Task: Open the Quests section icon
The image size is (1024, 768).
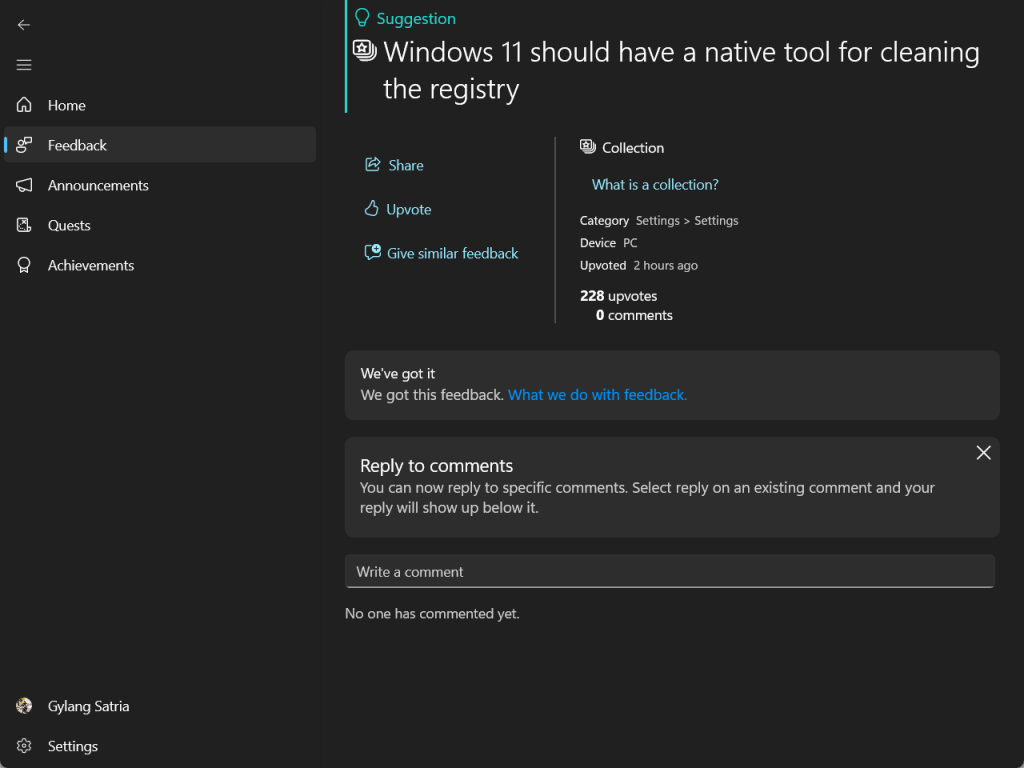Action: 23,225
